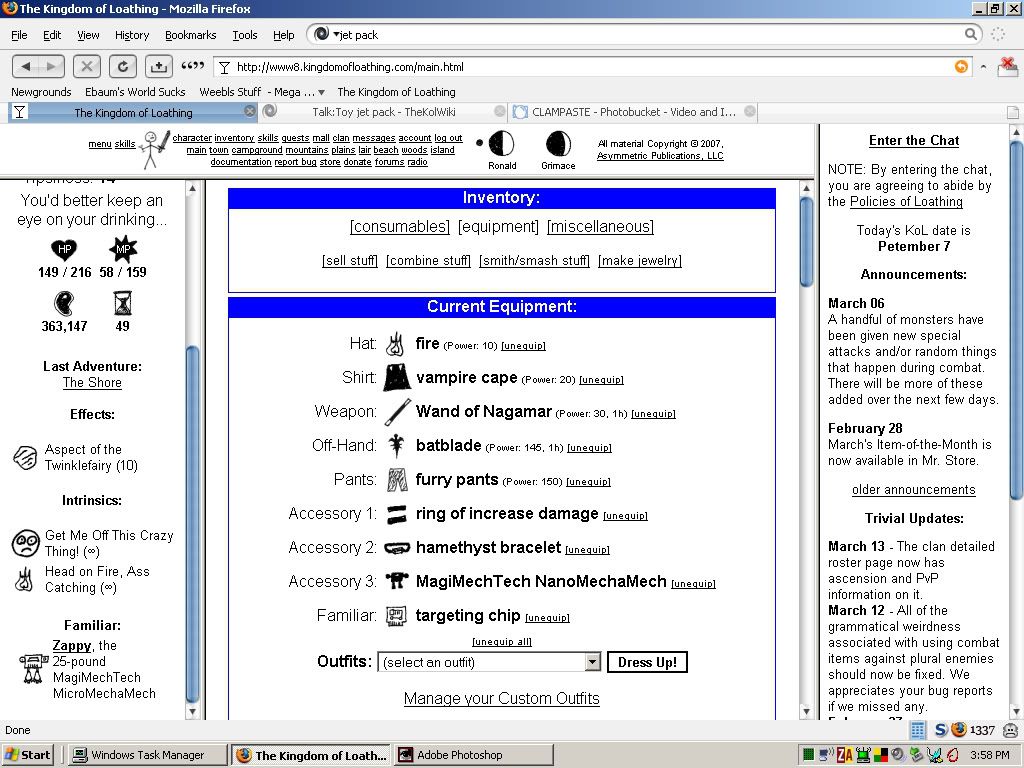
Task: Switch to Adobe Photoshop in taskbar
Action: (474, 755)
